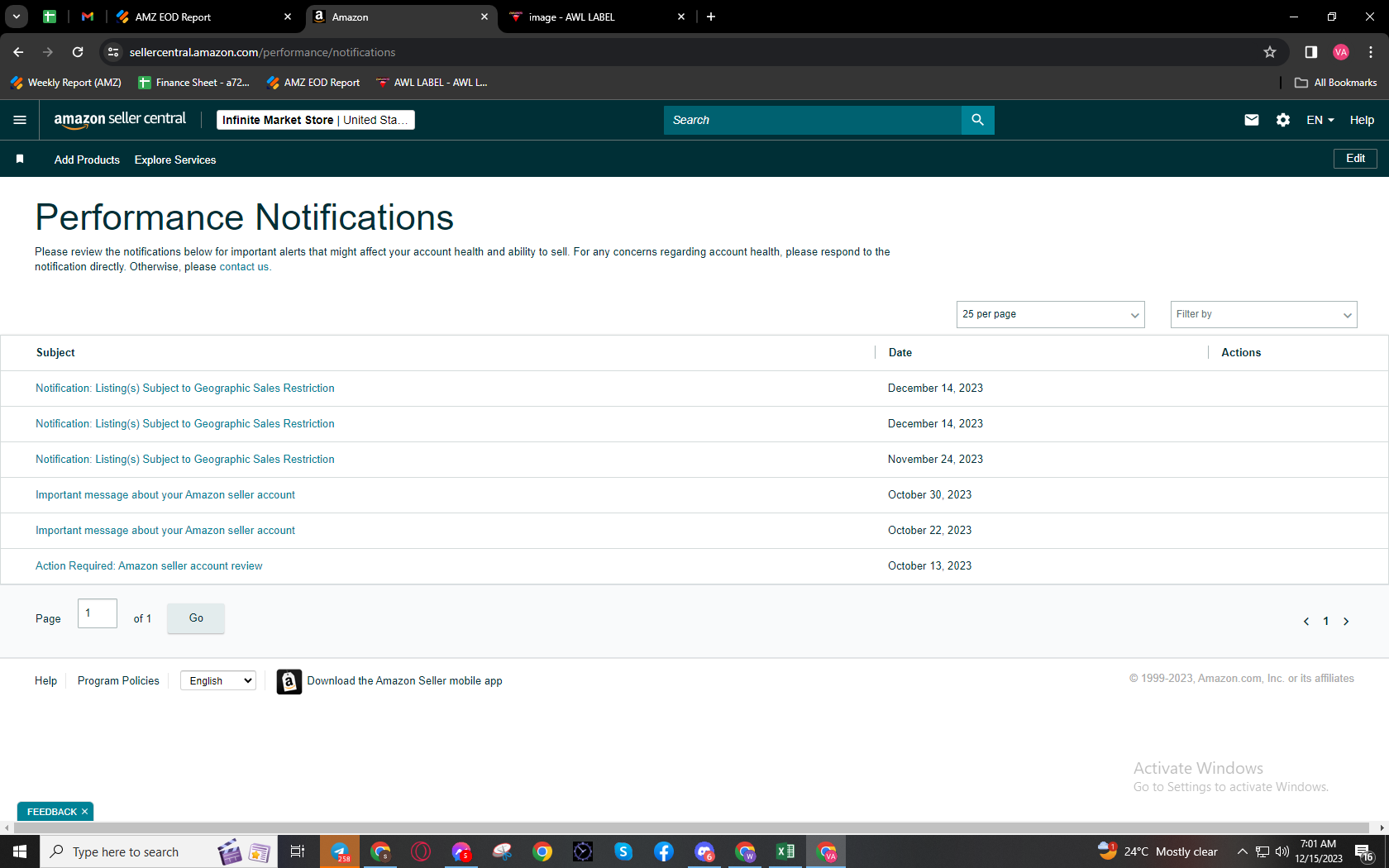The image size is (1389, 868).
Task: Open the Help link in the header
Action: (1362, 120)
